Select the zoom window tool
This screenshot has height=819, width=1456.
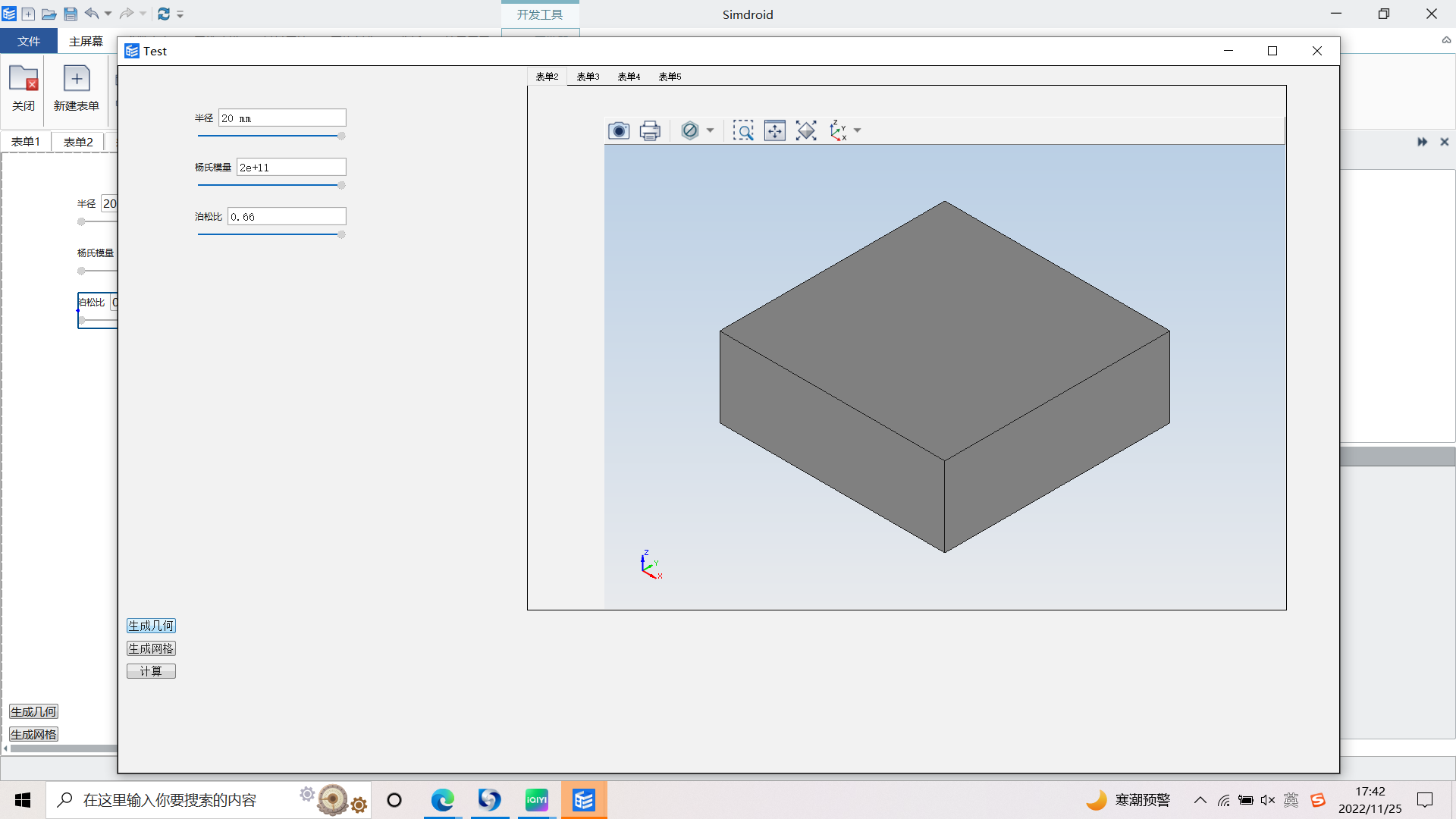(x=743, y=130)
